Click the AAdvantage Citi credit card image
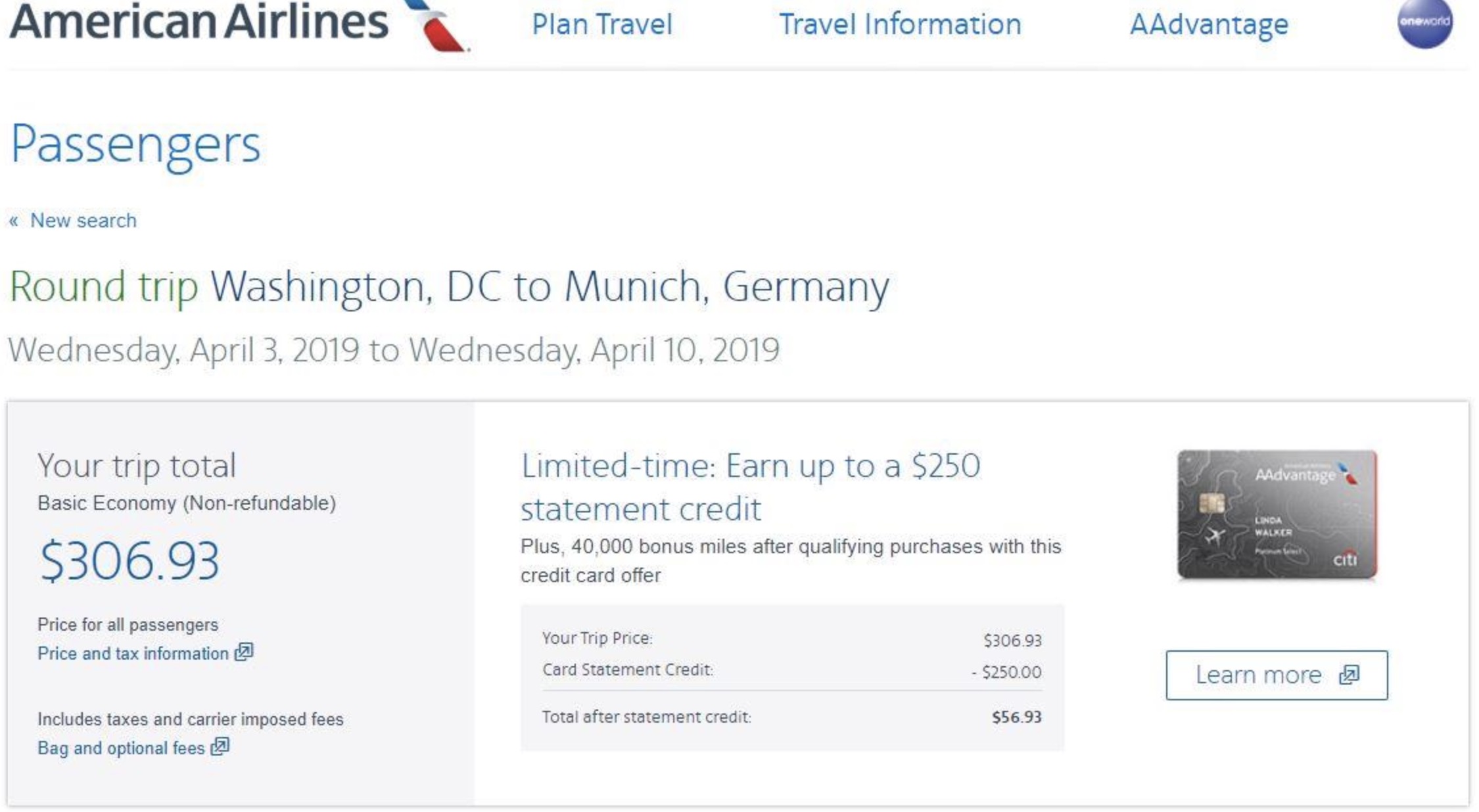The image size is (1479, 812). [x=1277, y=514]
